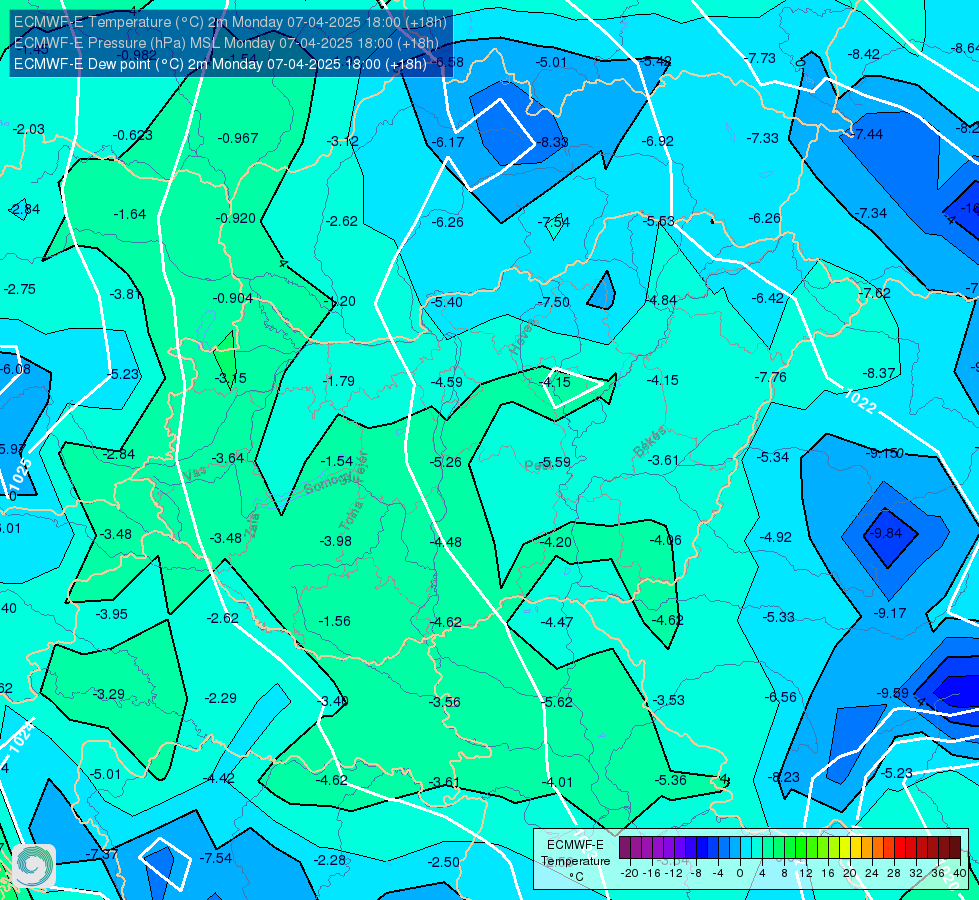Click the -3.29 dew point value

(x=109, y=694)
